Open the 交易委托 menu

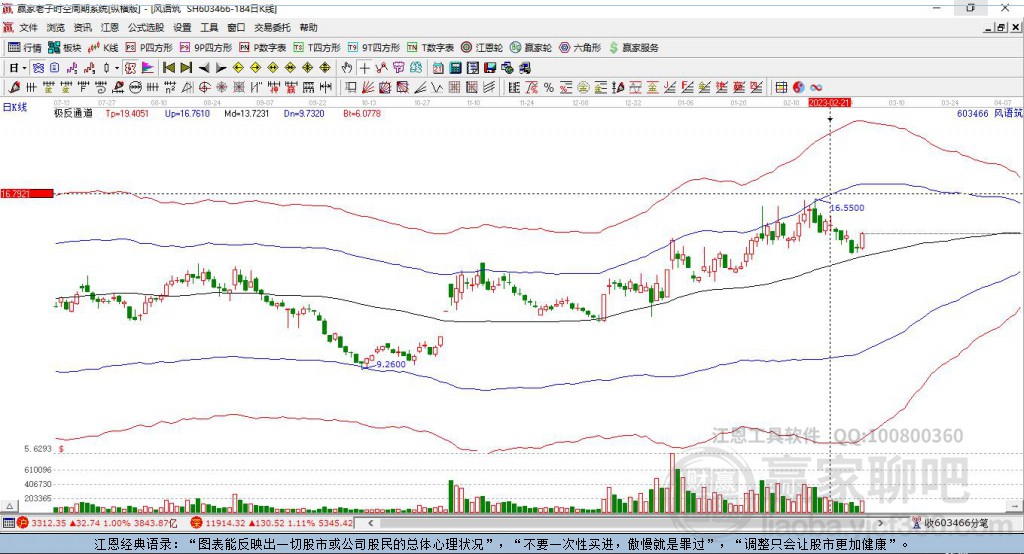click(x=272, y=27)
